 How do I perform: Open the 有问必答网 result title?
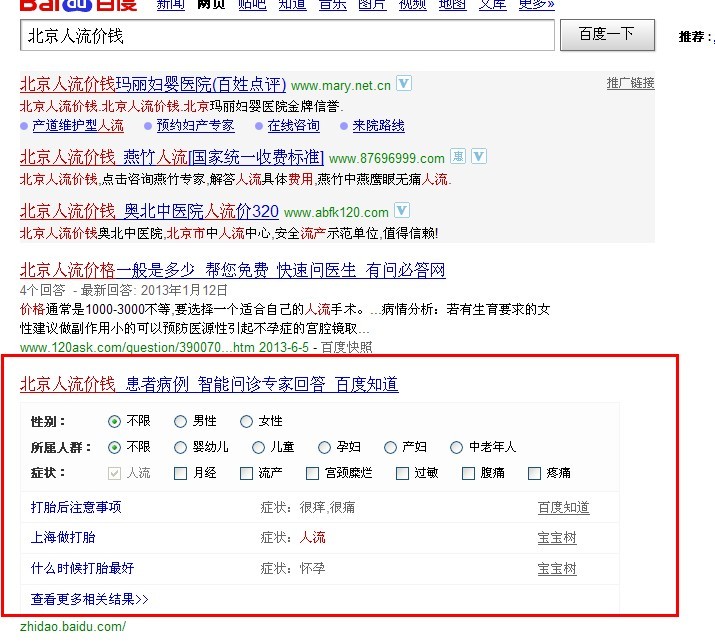tap(233, 270)
